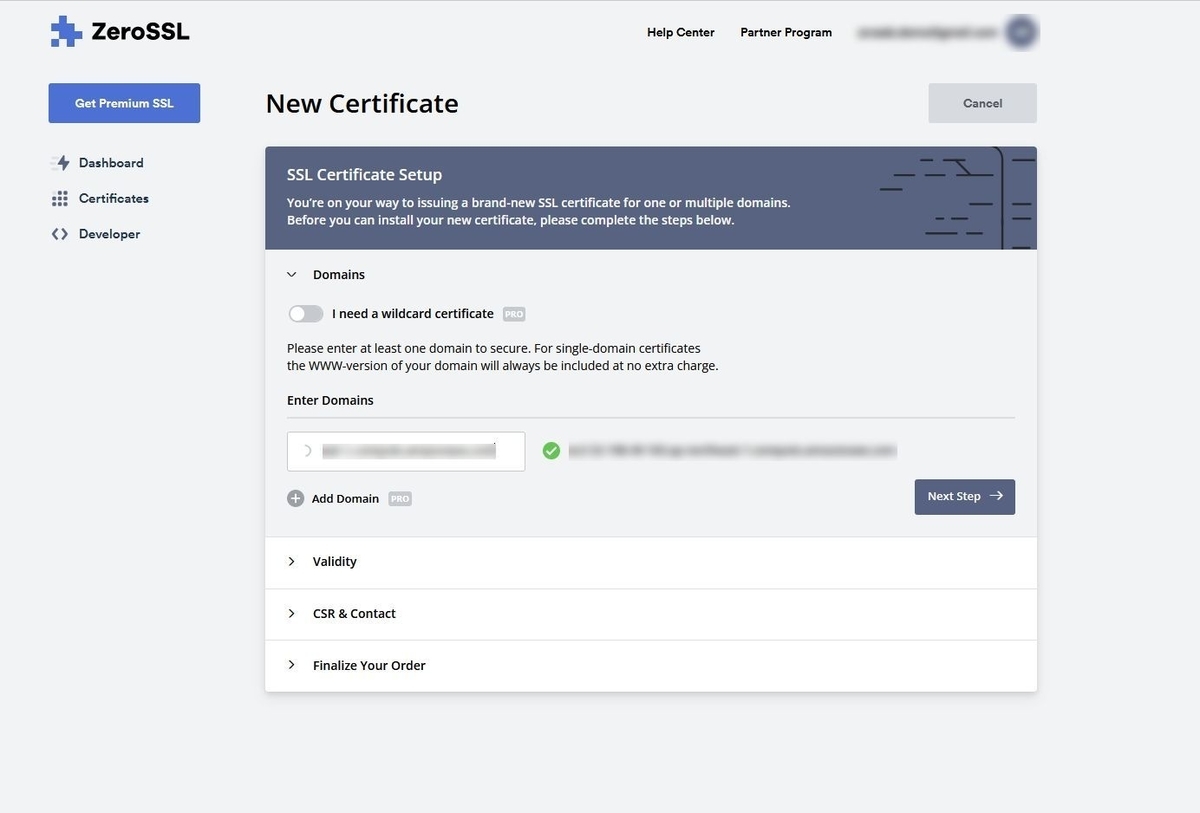This screenshot has height=813, width=1200.
Task: Click the Developer code brackets icon
Action: tap(60, 234)
